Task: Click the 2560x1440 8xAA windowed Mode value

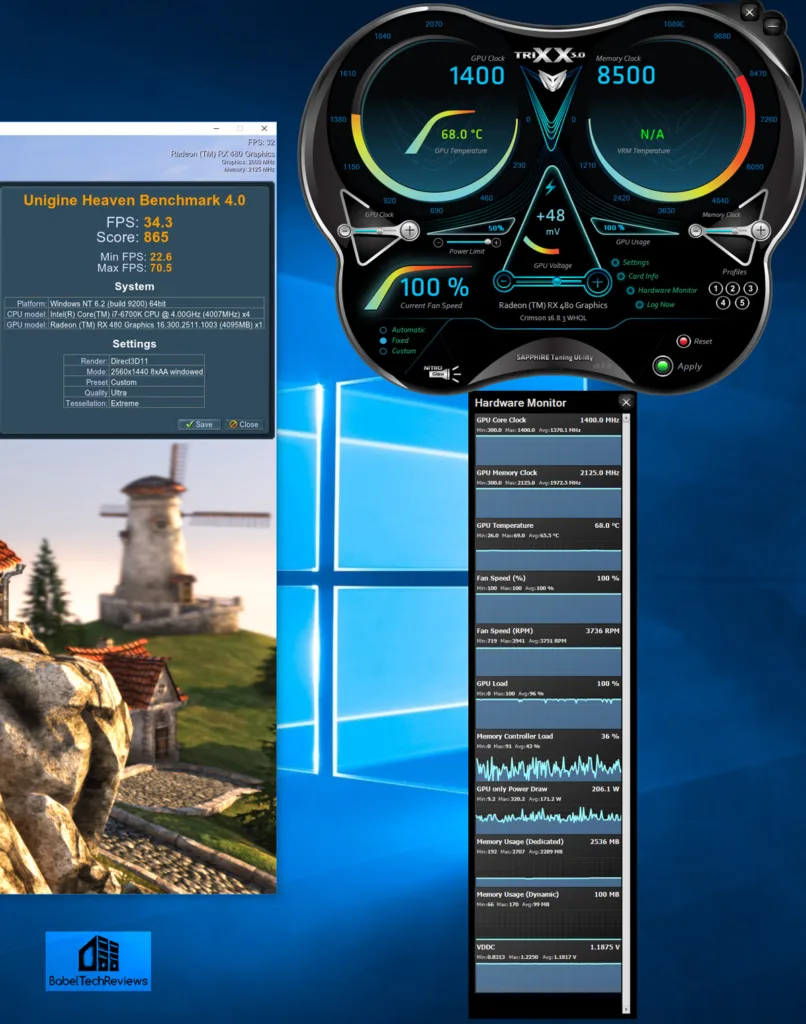Action: [x=157, y=372]
